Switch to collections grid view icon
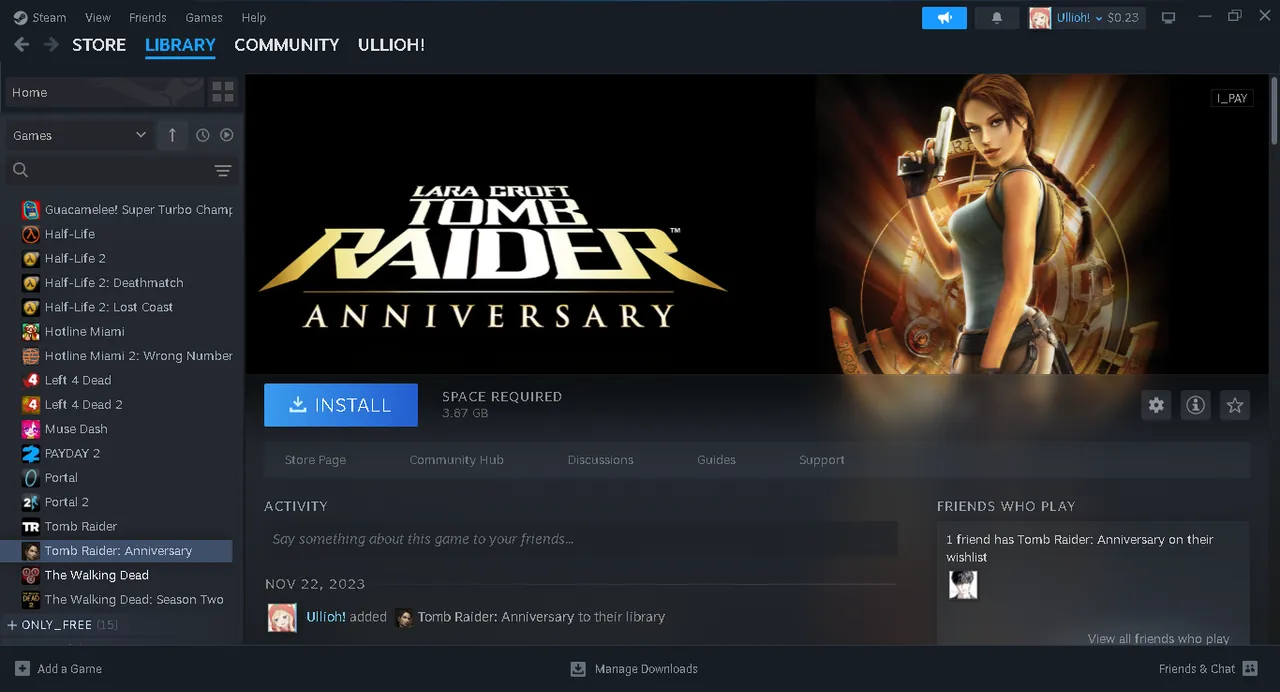The height and width of the screenshot is (692, 1280). (223, 92)
